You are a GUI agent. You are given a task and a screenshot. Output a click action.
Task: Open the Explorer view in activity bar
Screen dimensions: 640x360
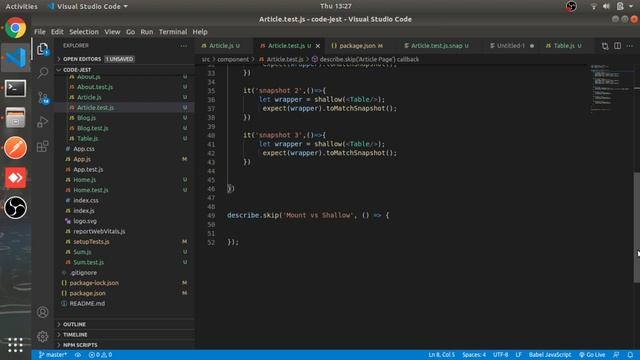click(x=42, y=49)
